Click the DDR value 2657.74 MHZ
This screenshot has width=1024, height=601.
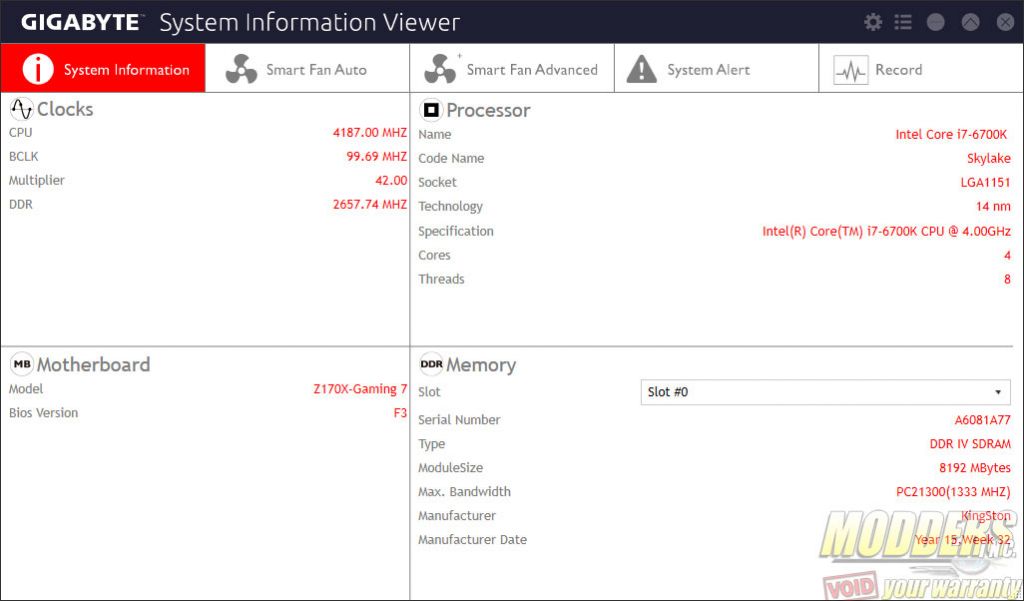click(x=370, y=204)
